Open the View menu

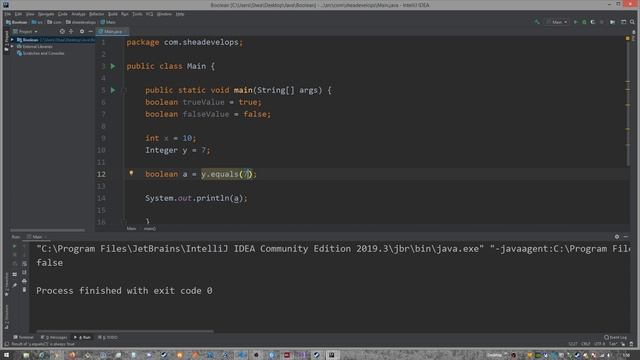(x=30, y=14)
